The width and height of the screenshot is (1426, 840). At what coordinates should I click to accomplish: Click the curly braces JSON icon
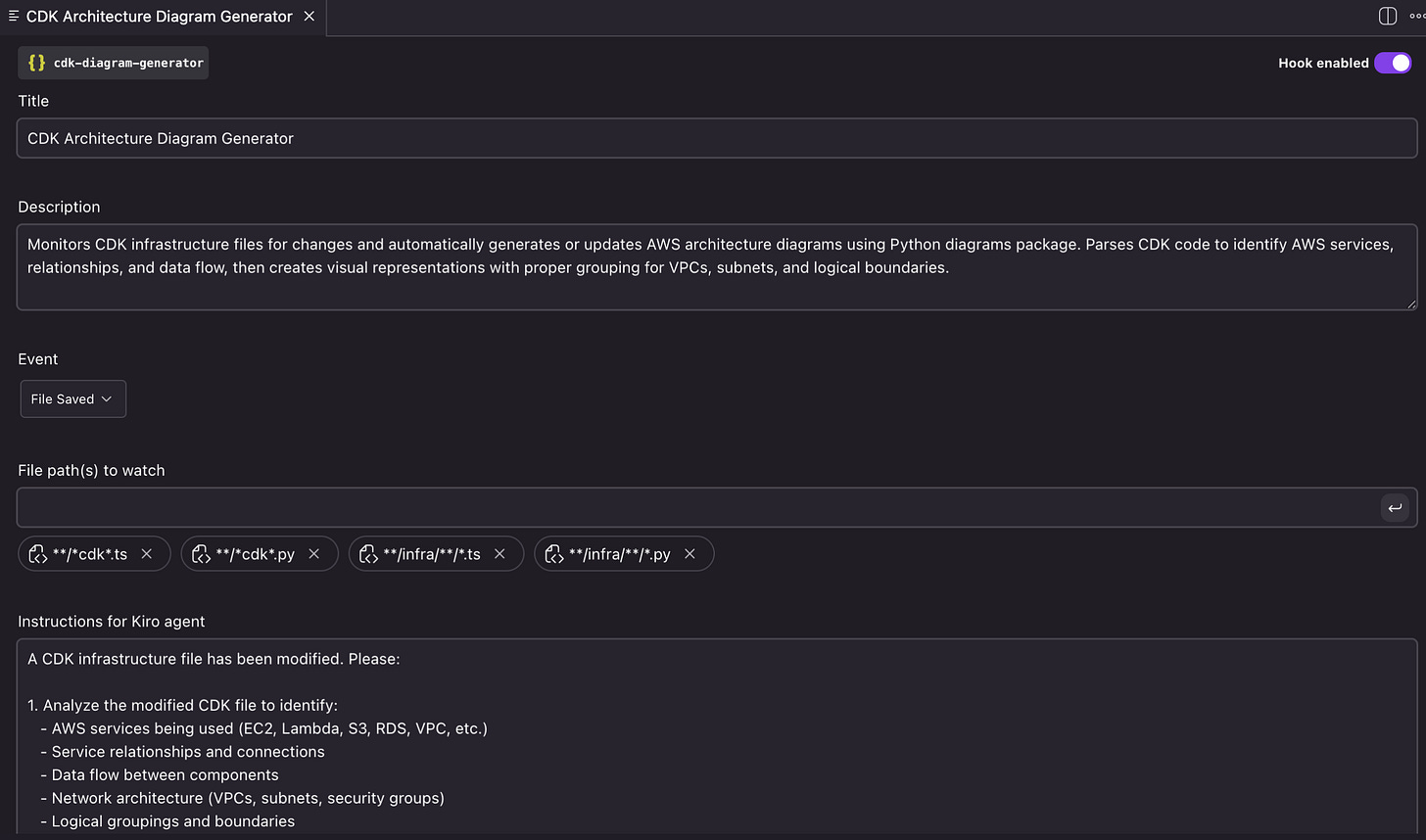pos(36,63)
